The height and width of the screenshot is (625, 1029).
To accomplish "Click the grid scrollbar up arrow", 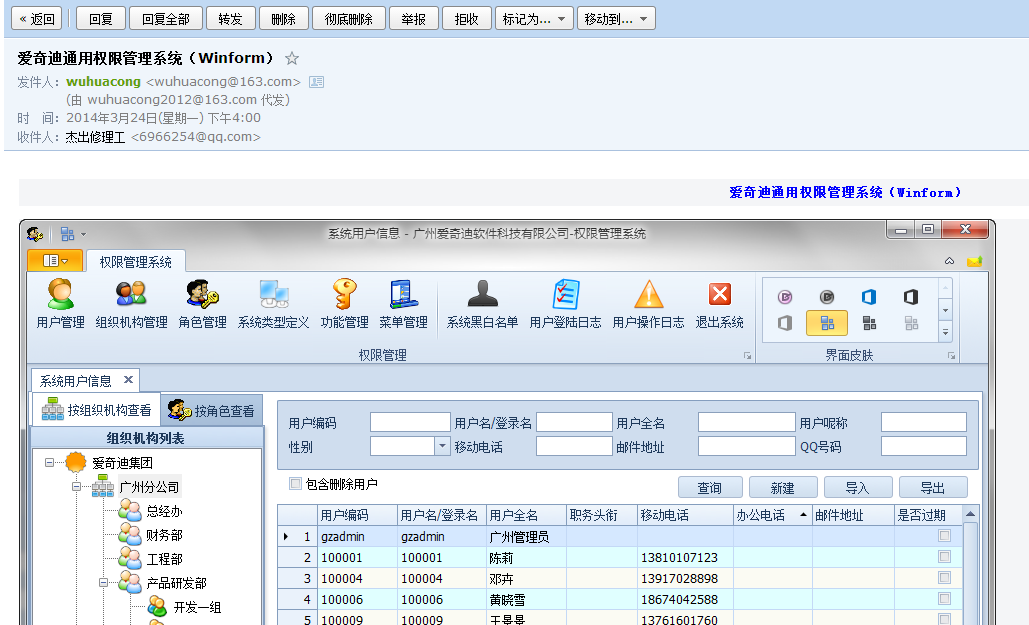I will [970, 513].
